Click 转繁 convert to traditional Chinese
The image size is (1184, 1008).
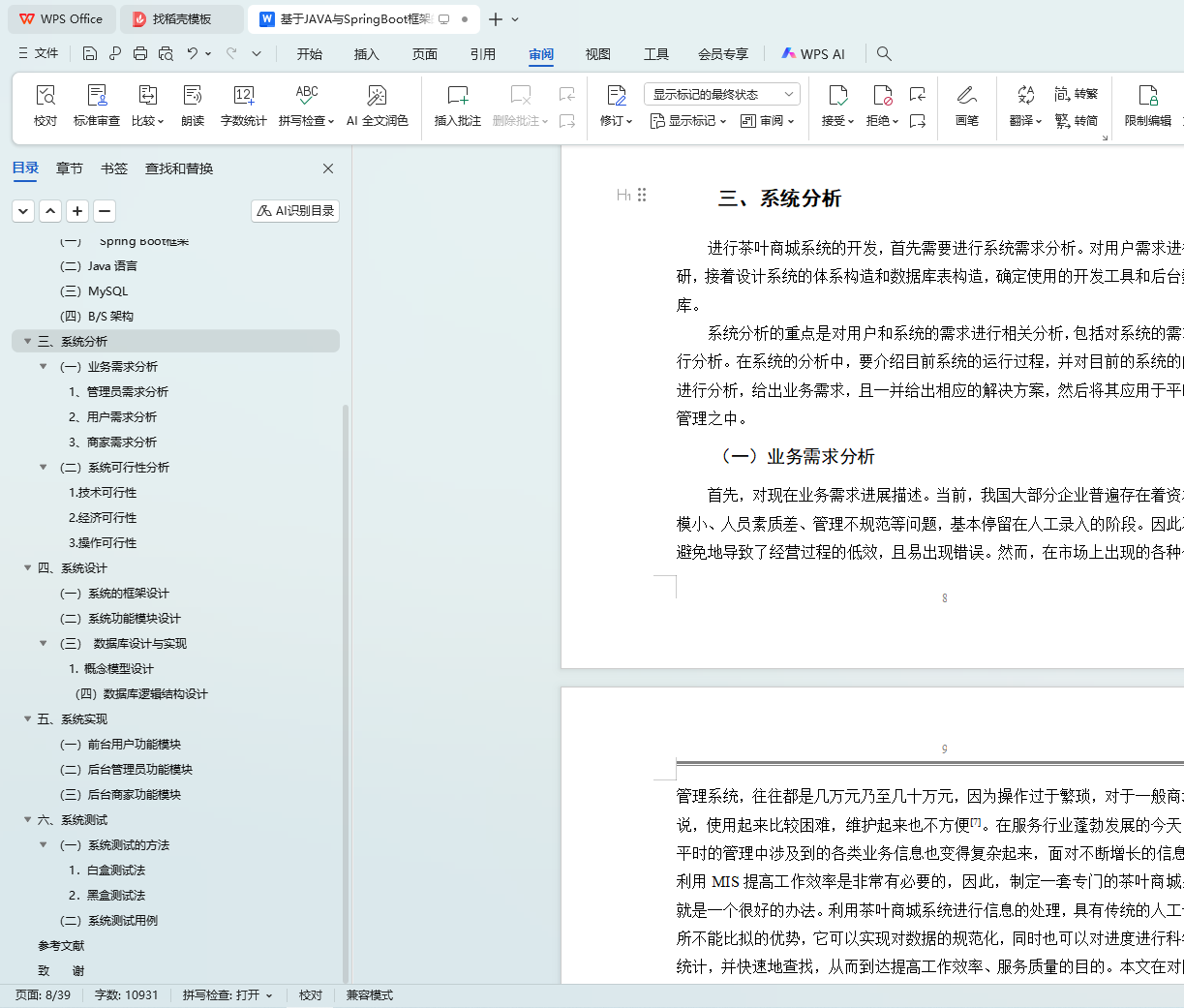tap(1077, 94)
